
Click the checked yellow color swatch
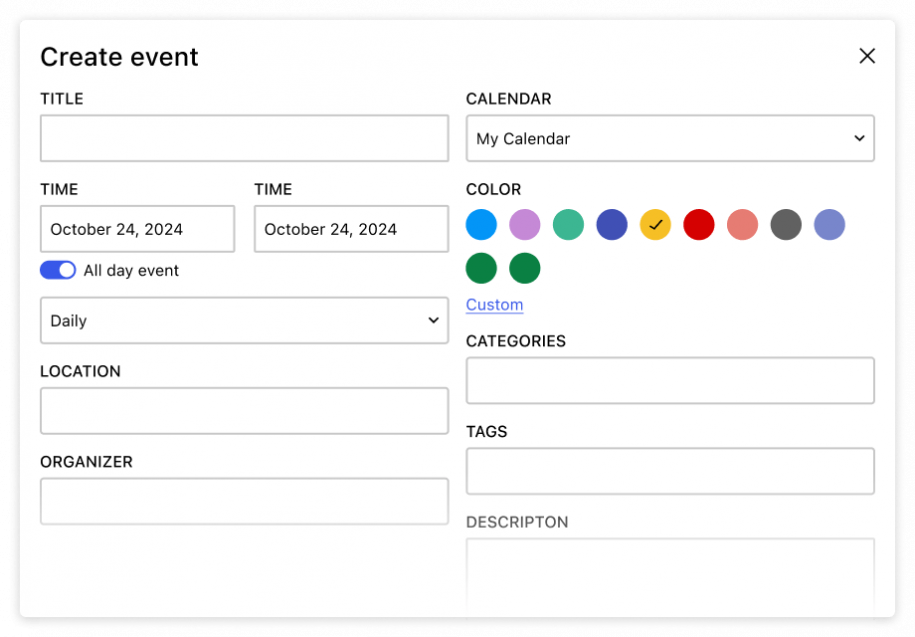[x=655, y=225]
